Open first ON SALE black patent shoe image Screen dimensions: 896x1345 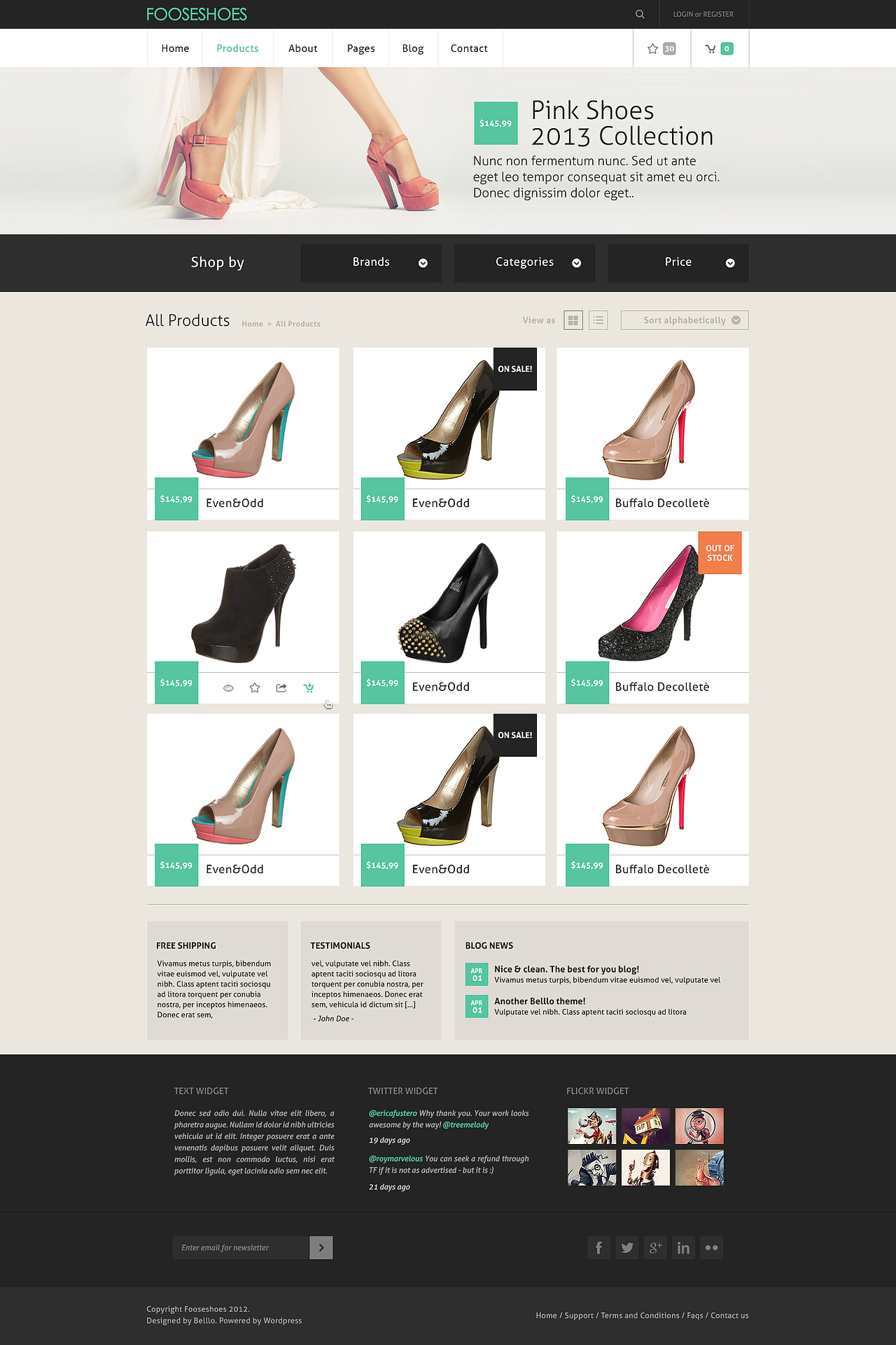[x=449, y=419]
